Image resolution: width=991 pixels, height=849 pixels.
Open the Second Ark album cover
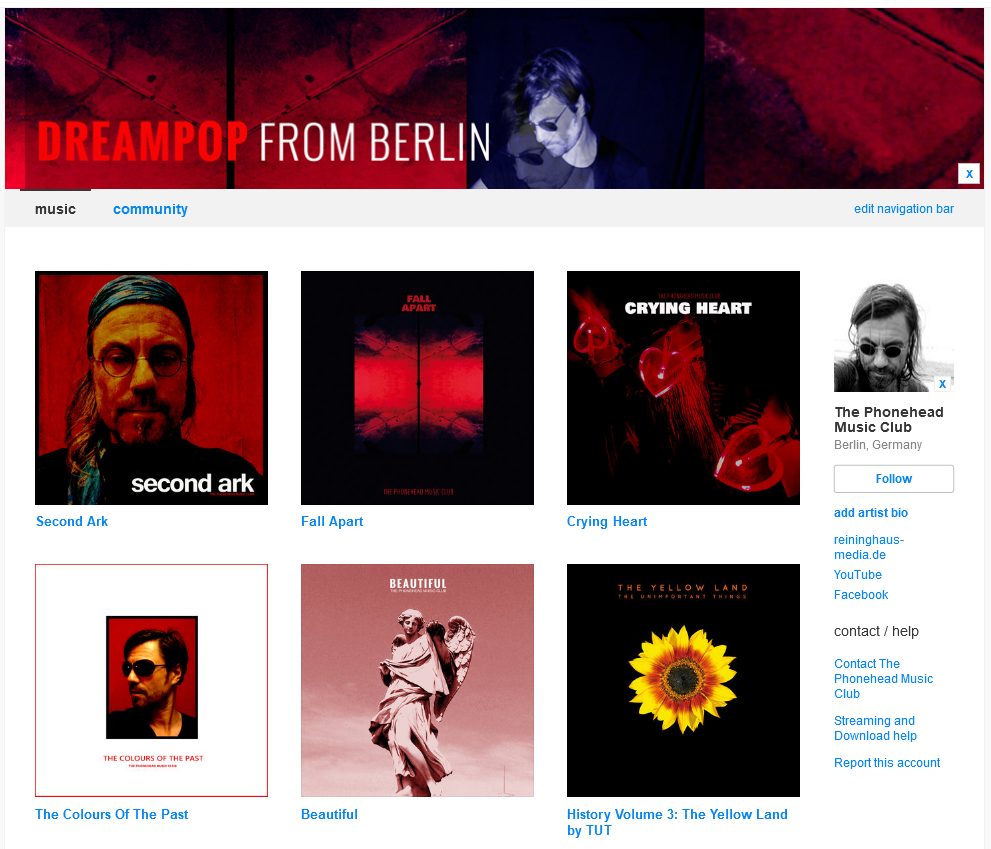point(151,388)
